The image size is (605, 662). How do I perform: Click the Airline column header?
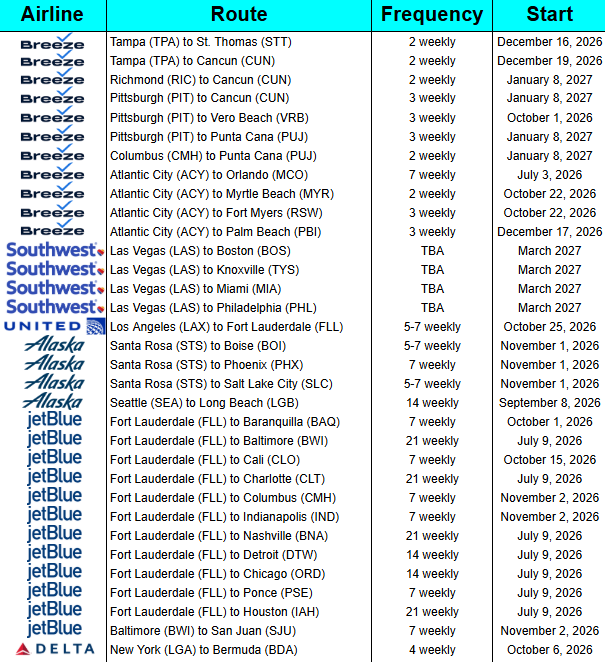52,14
